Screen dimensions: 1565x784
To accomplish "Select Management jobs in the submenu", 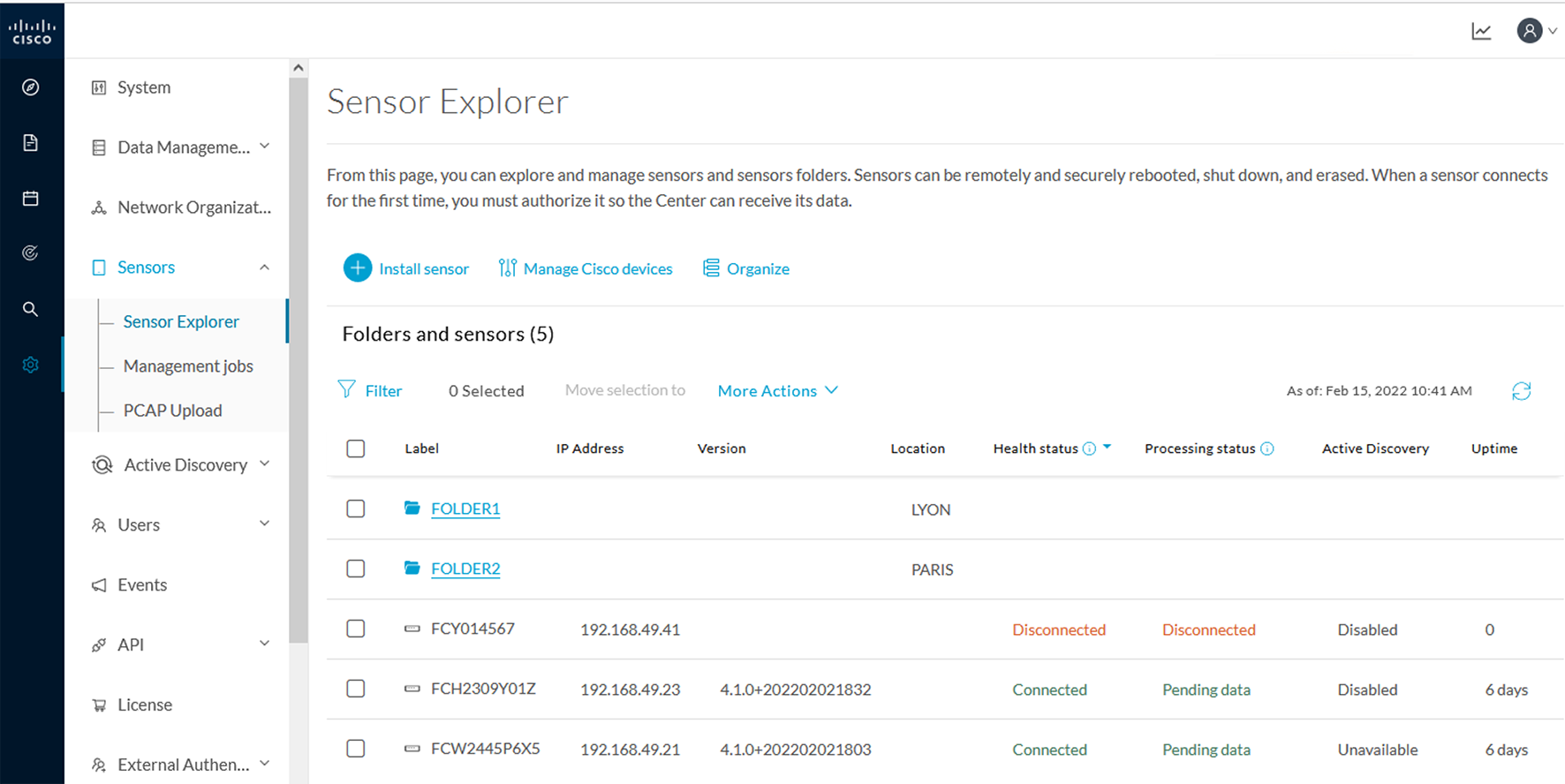I will click(188, 366).
